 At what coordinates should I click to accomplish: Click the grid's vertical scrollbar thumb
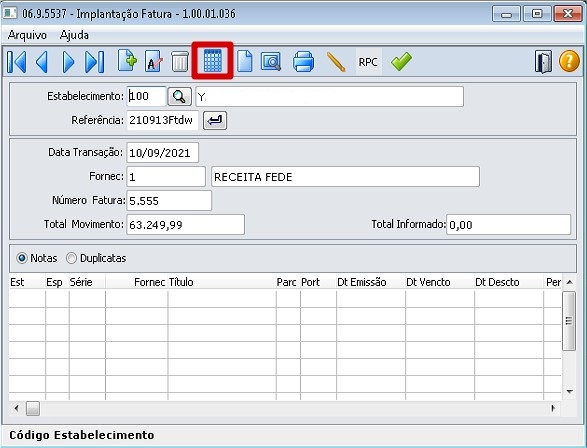coord(569,321)
